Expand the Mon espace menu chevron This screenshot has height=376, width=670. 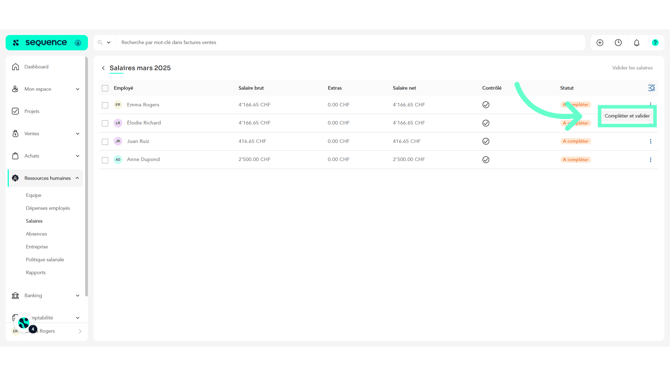coord(77,89)
